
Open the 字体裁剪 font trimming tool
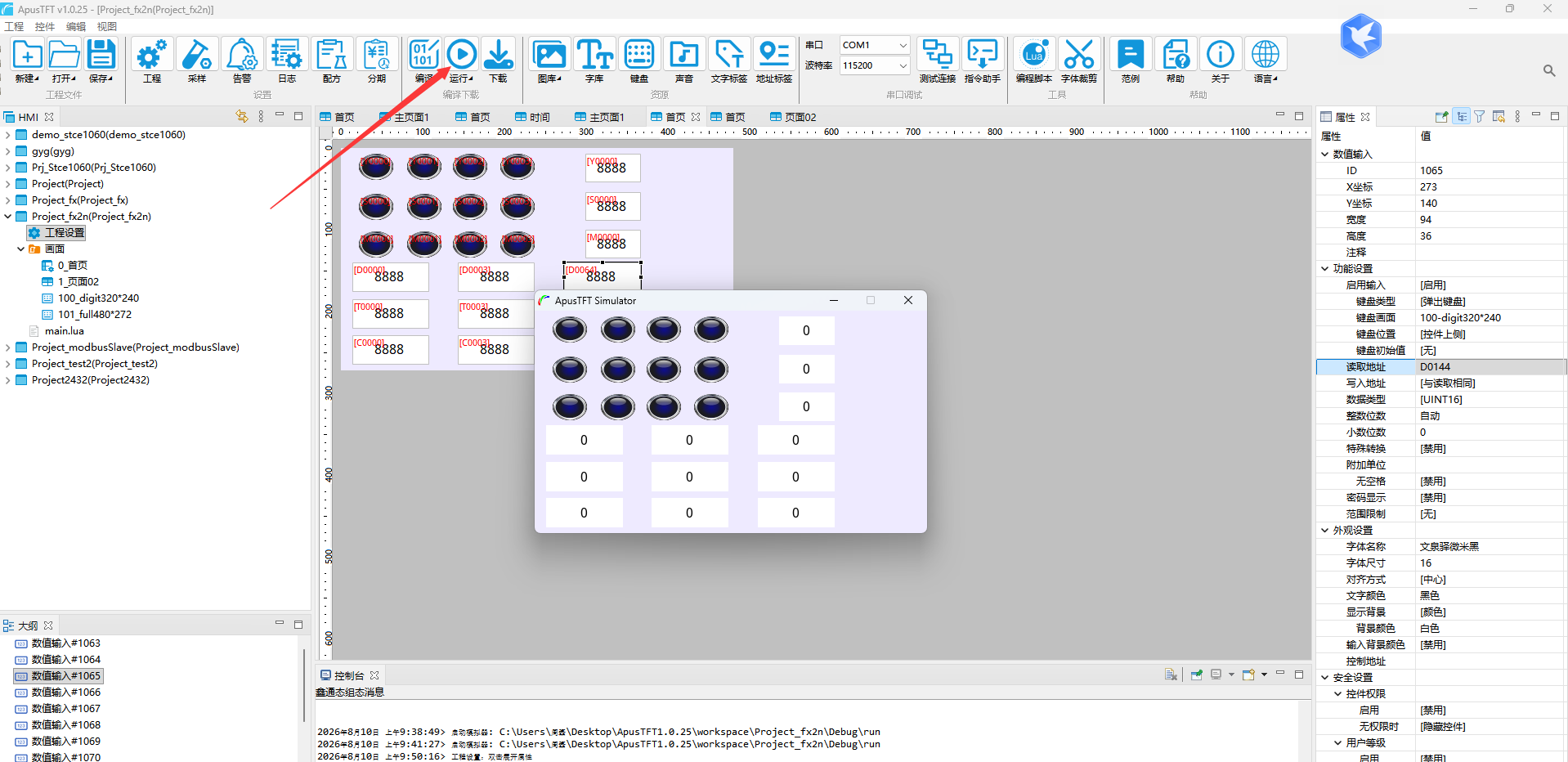(x=1079, y=61)
